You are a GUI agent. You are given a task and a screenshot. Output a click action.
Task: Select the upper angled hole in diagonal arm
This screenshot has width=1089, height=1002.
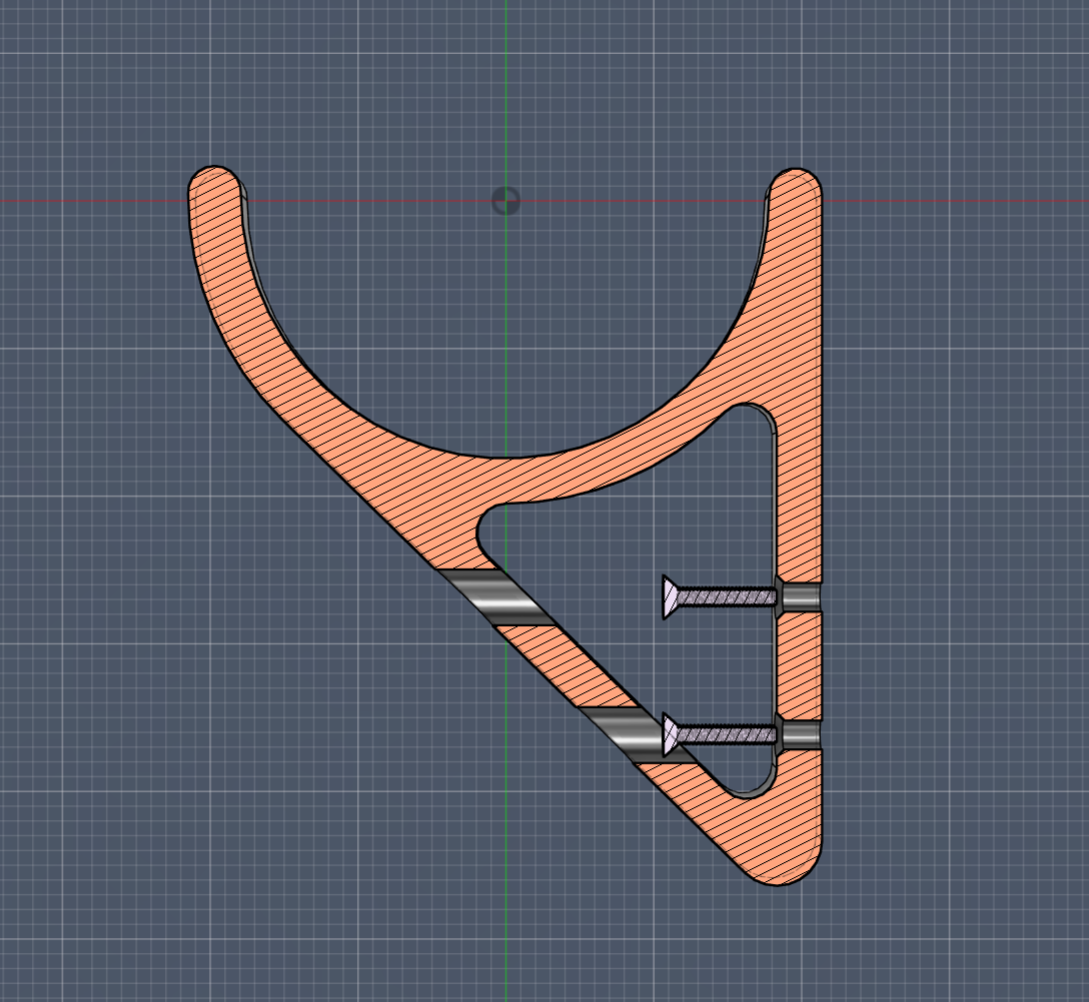(x=498, y=597)
